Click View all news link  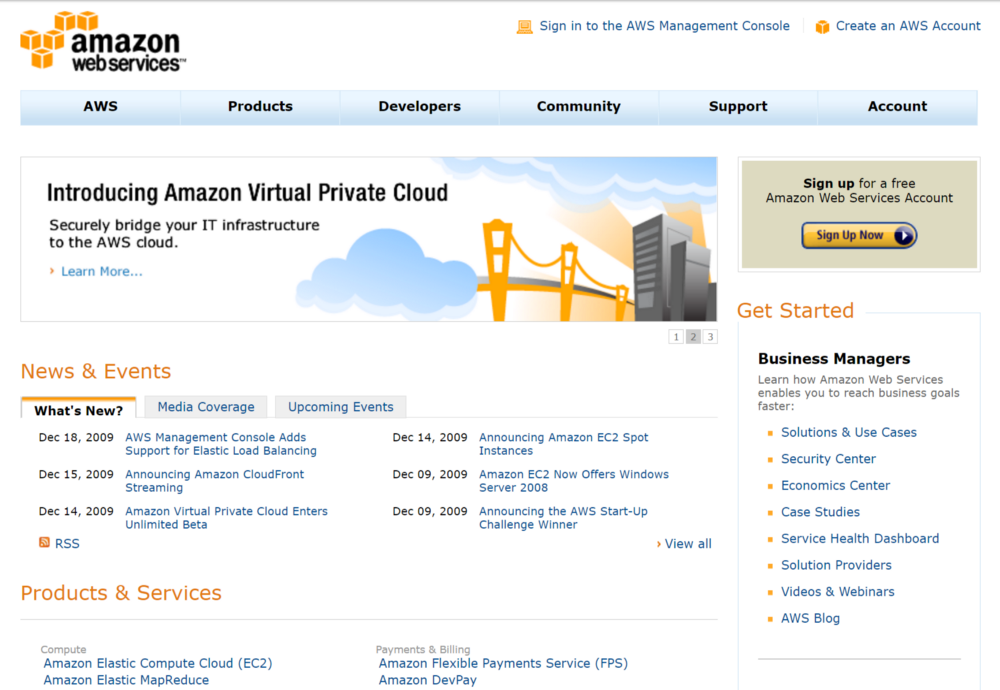coord(688,544)
